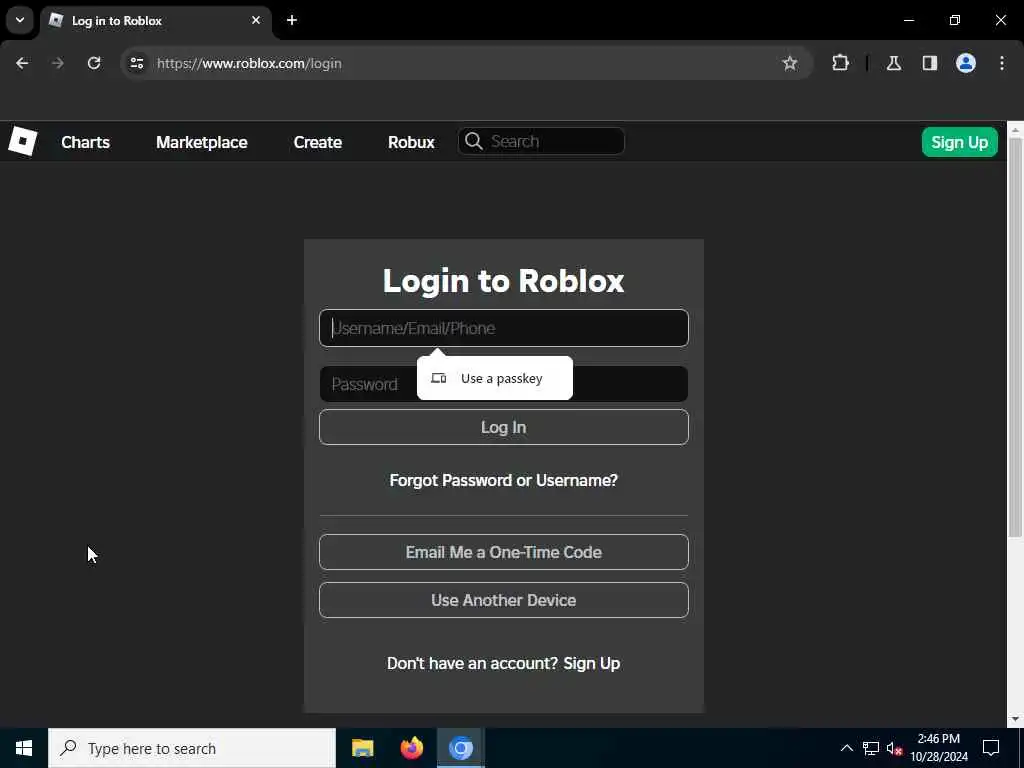The width and height of the screenshot is (1024, 768).
Task: Open Firefox from the taskbar
Action: [411, 748]
